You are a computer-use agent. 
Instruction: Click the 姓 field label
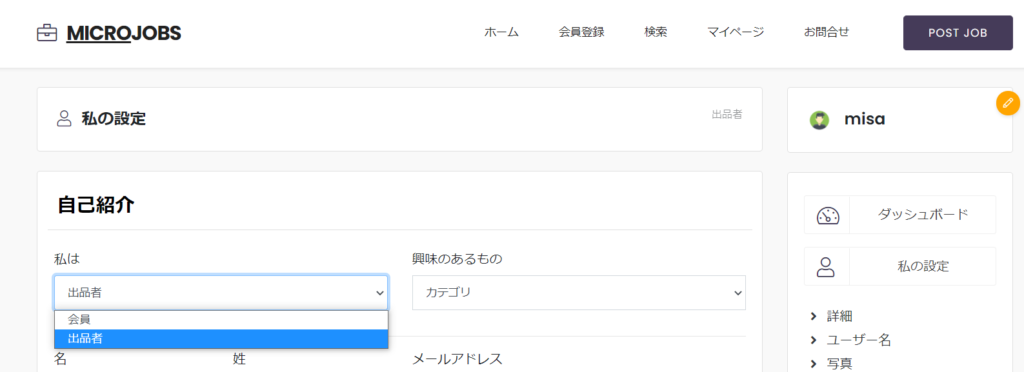pyautogui.click(x=239, y=359)
